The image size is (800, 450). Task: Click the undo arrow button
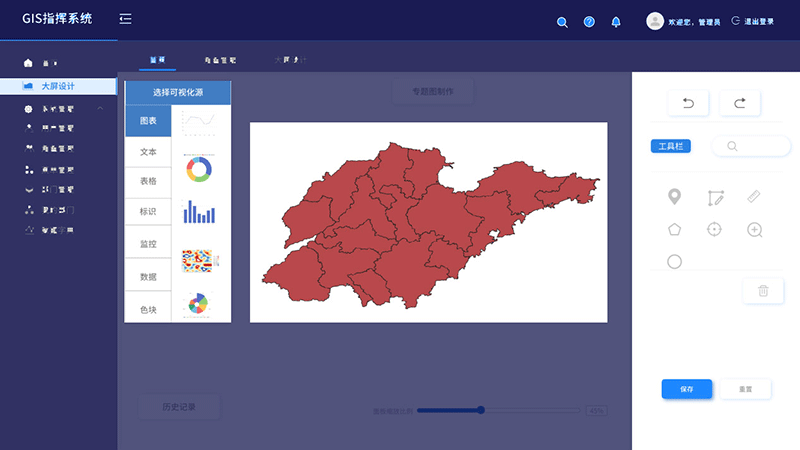click(x=688, y=103)
